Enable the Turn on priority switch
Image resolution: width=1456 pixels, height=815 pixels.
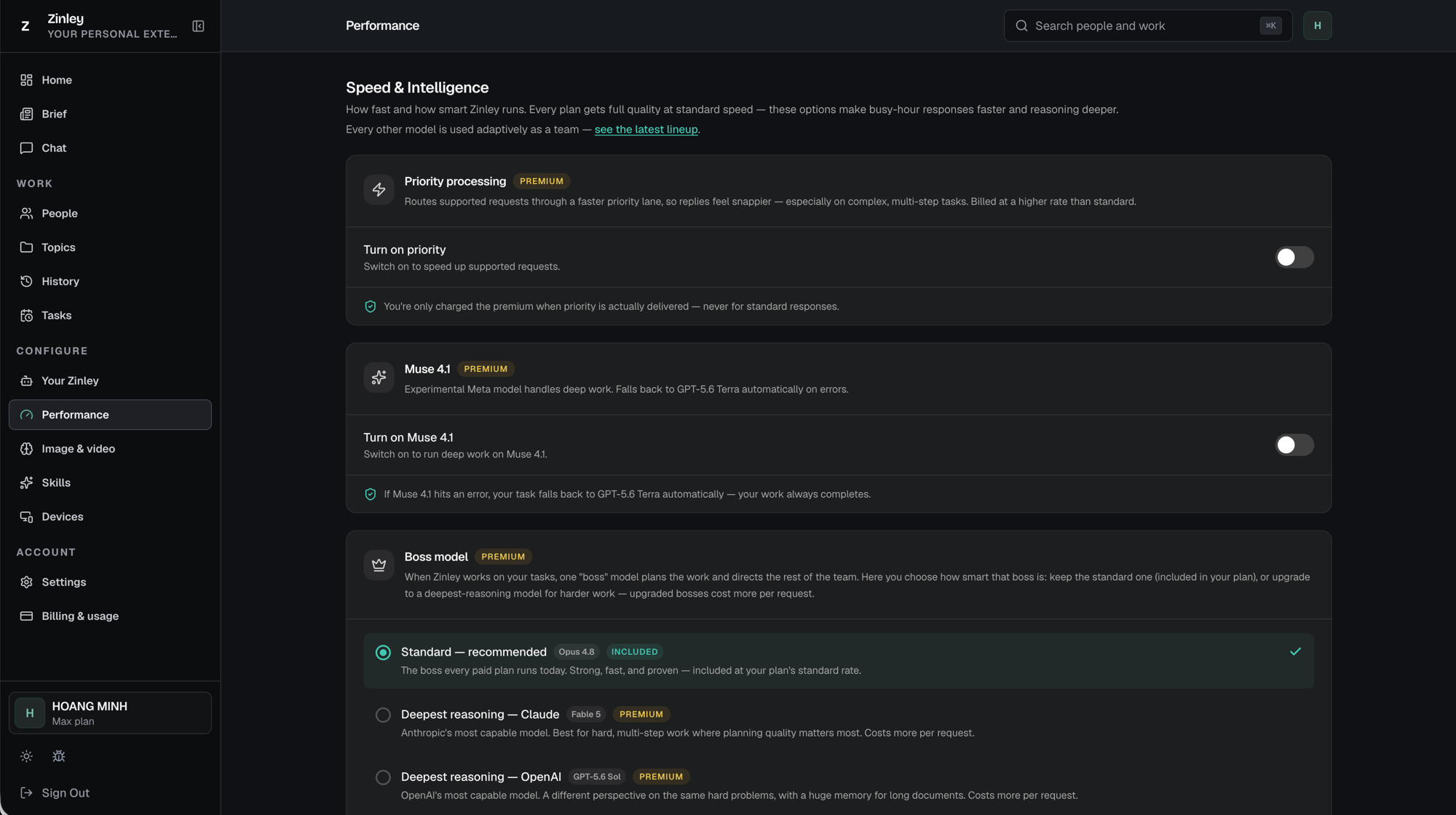point(1294,257)
